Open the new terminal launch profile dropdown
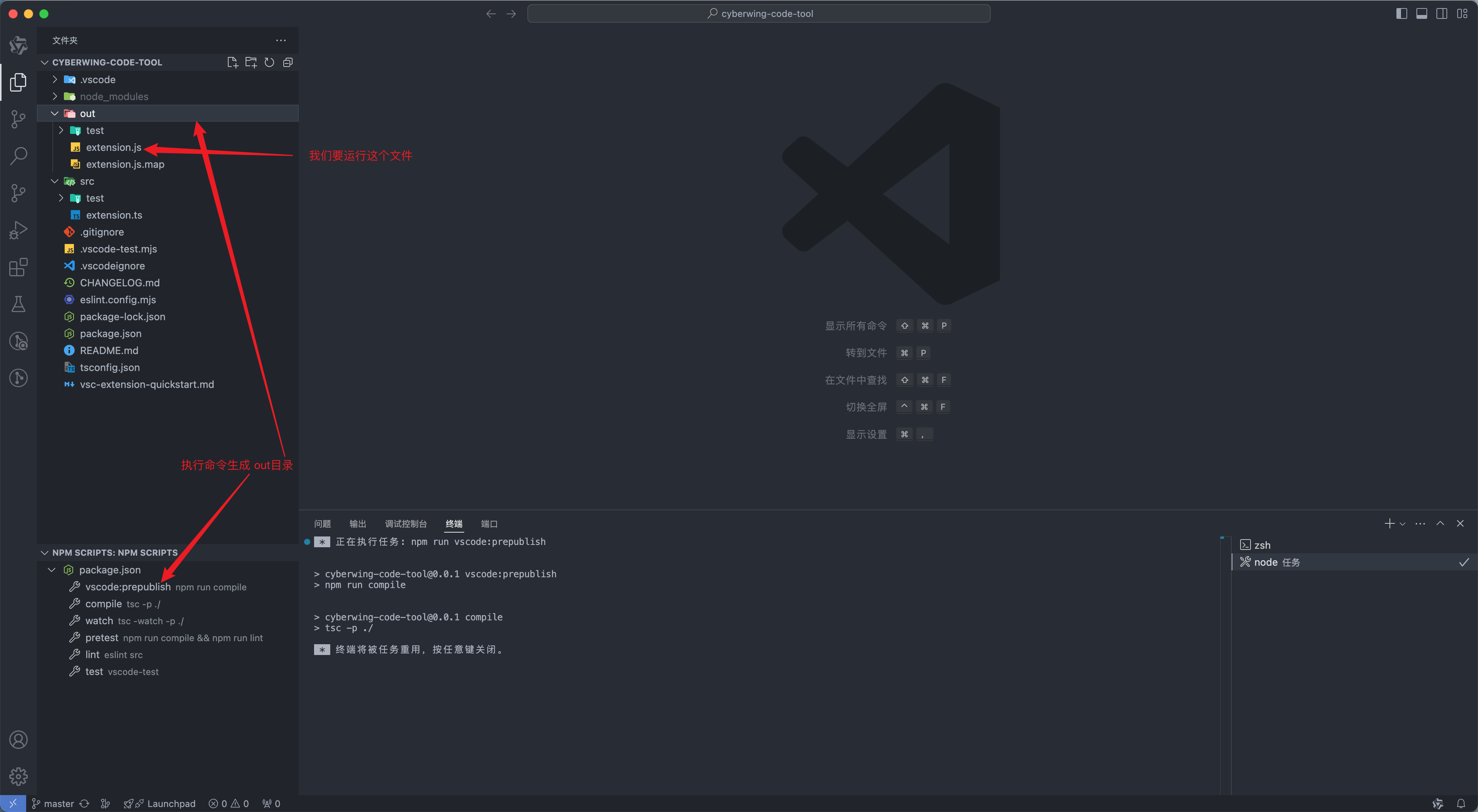The width and height of the screenshot is (1478, 812). (x=1402, y=523)
